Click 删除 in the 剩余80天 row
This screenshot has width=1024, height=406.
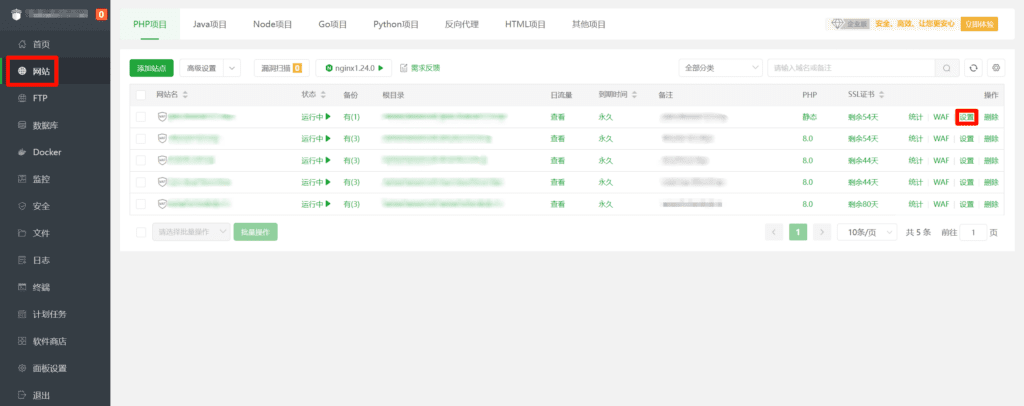pos(991,204)
